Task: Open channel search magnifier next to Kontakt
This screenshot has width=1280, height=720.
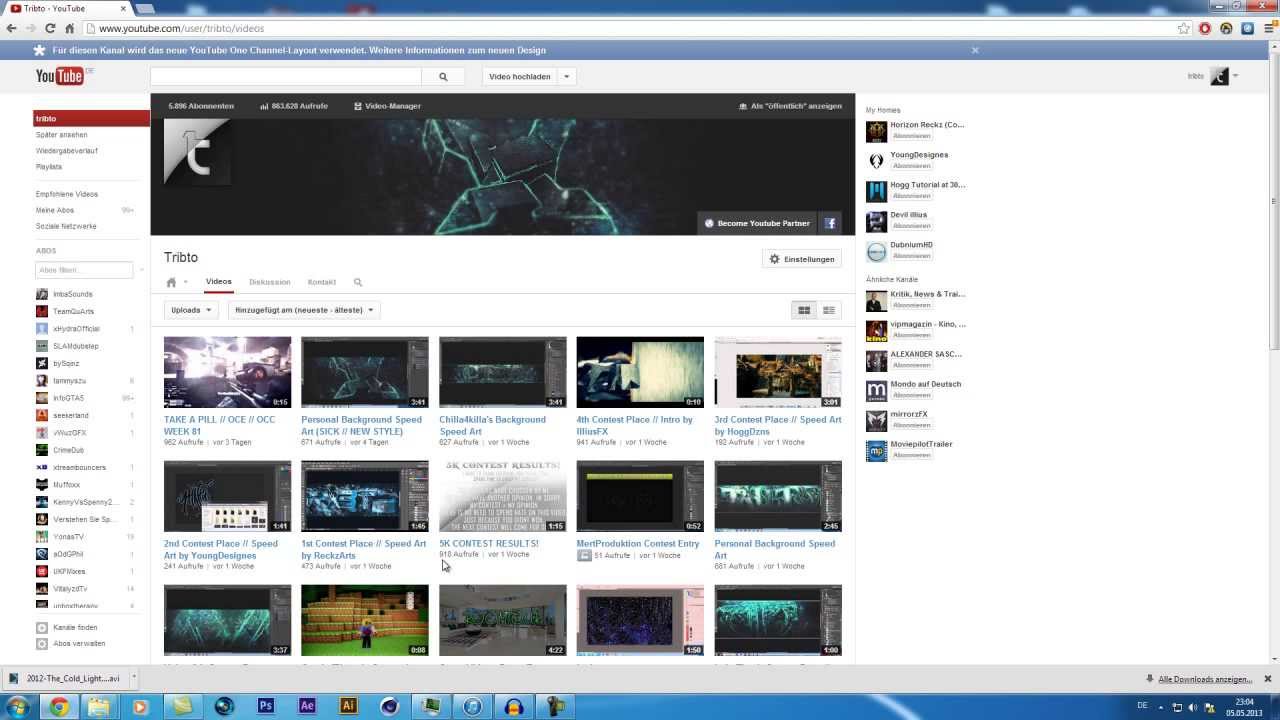Action: coord(358,283)
